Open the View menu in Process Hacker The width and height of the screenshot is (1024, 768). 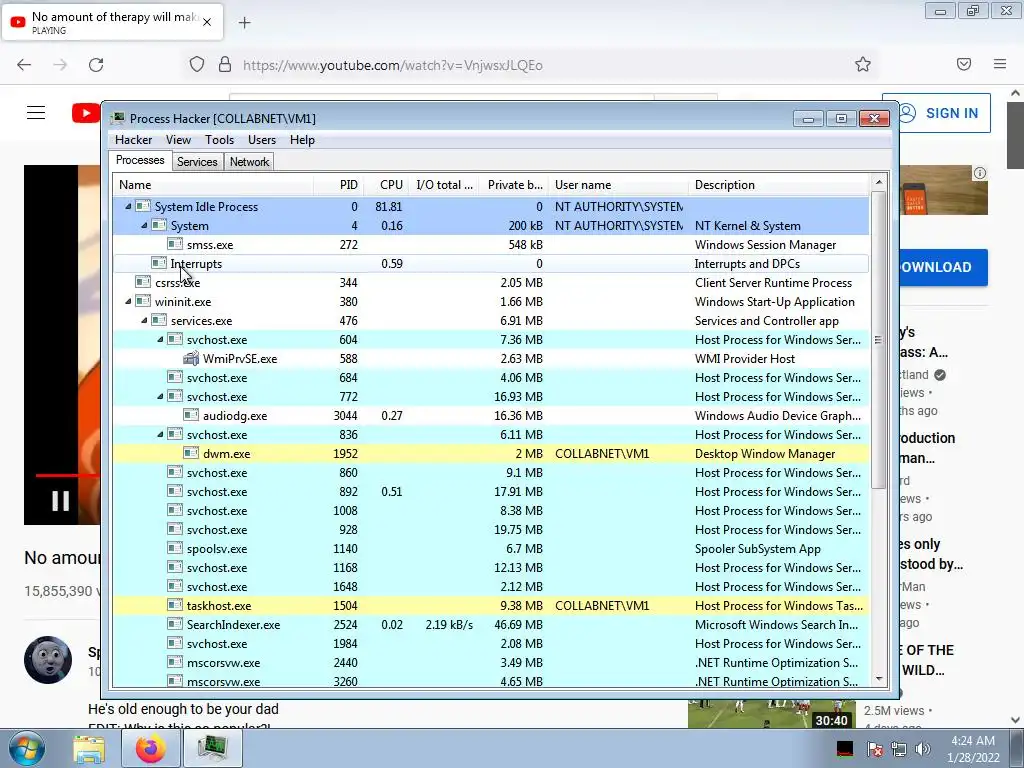point(178,140)
